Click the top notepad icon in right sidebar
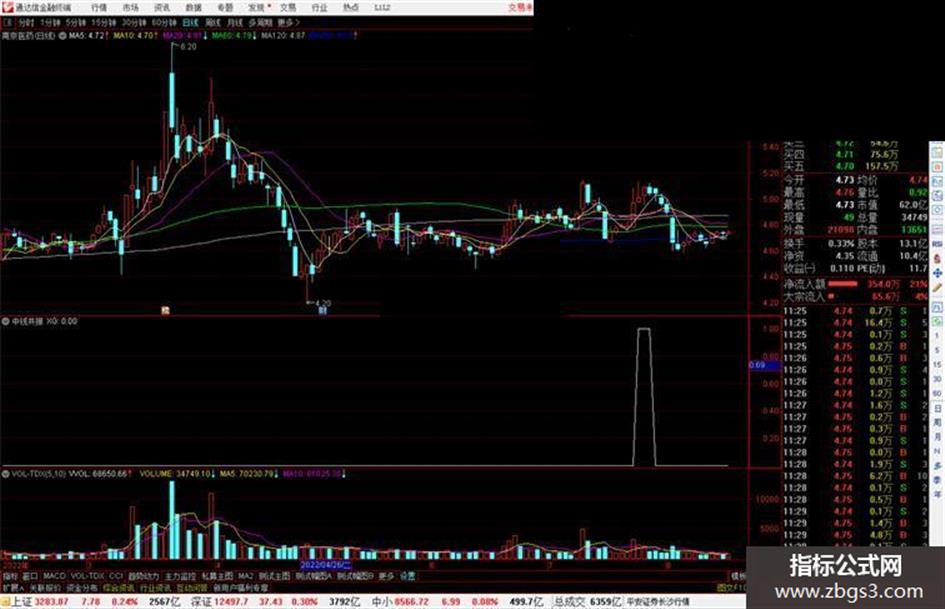This screenshot has height=609, width=945. tap(937, 151)
